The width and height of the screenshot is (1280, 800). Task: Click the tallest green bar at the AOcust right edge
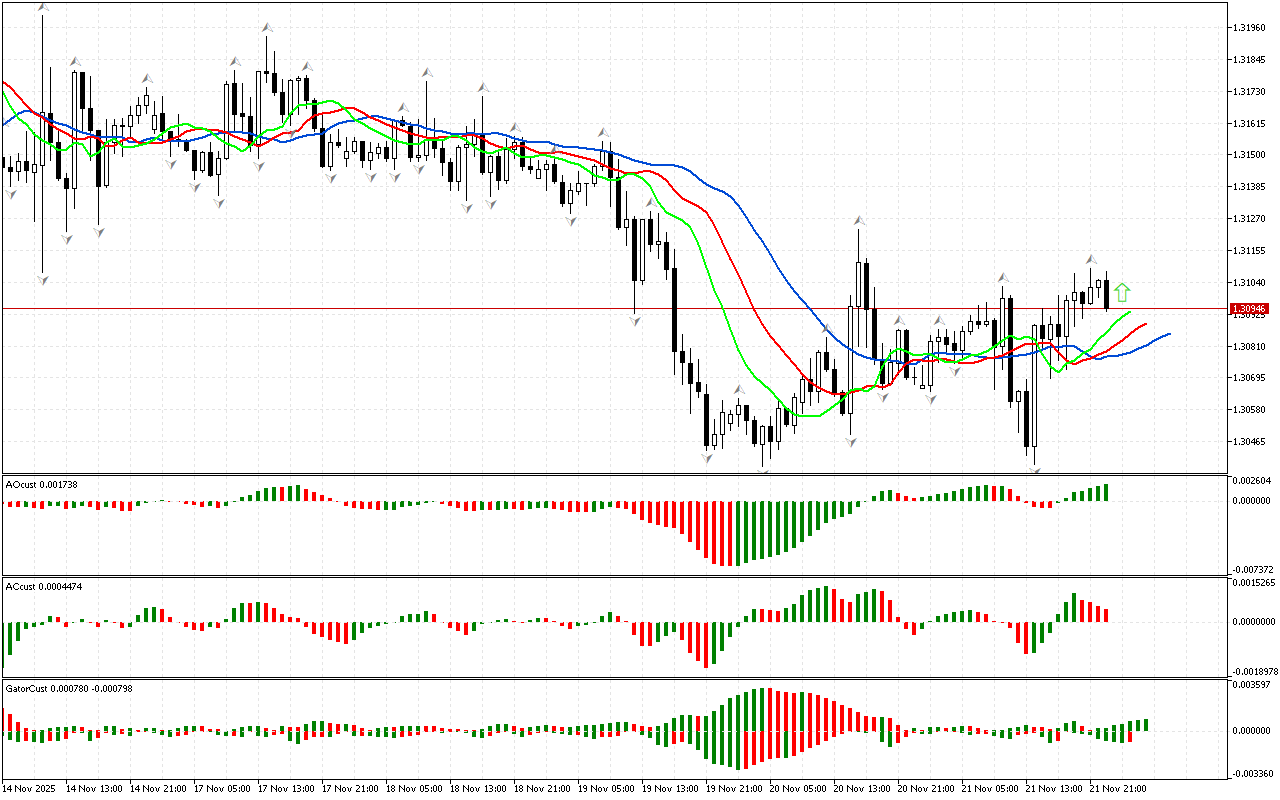[x=1106, y=492]
